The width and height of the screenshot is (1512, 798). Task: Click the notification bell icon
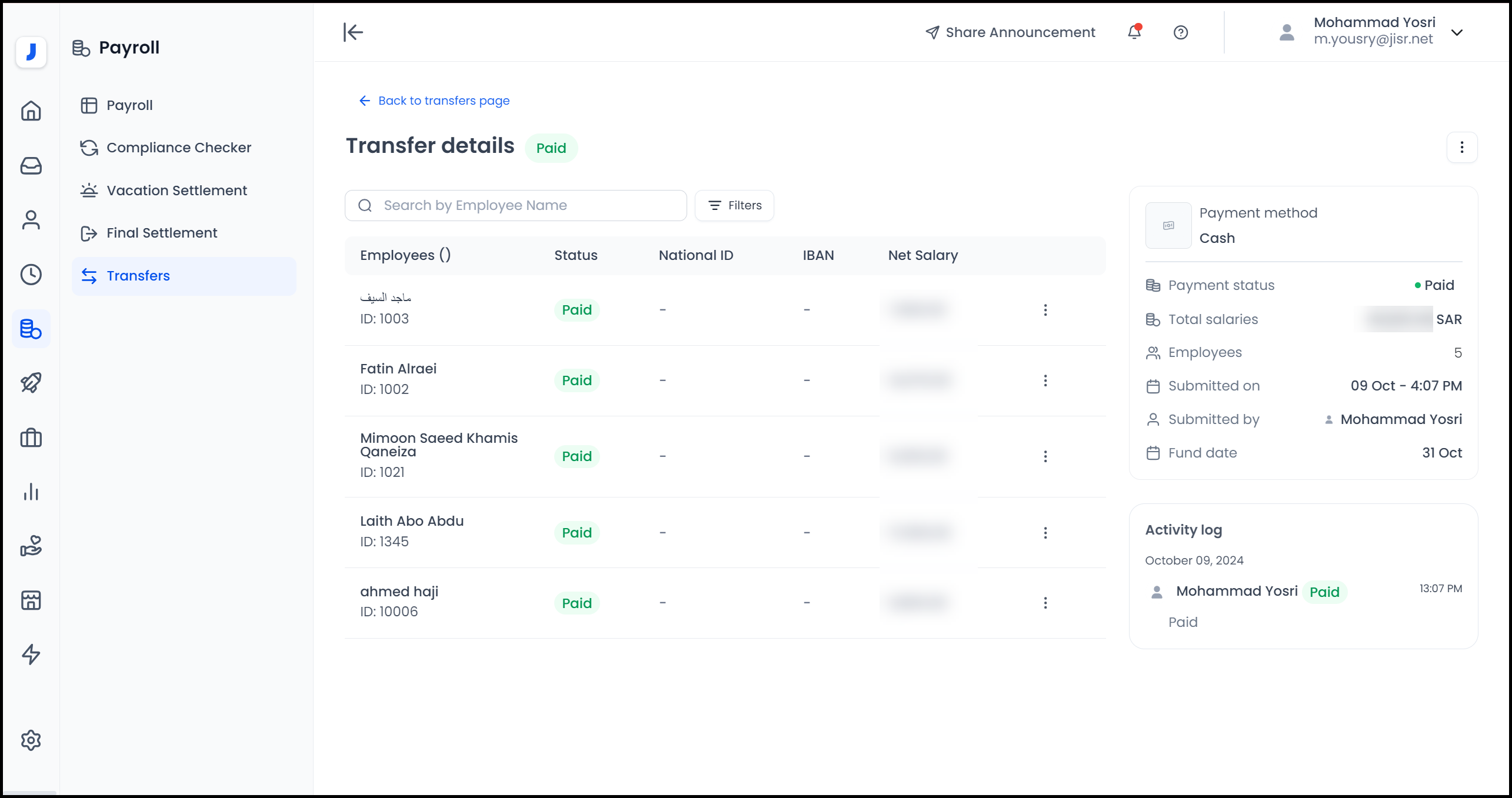(x=1134, y=32)
